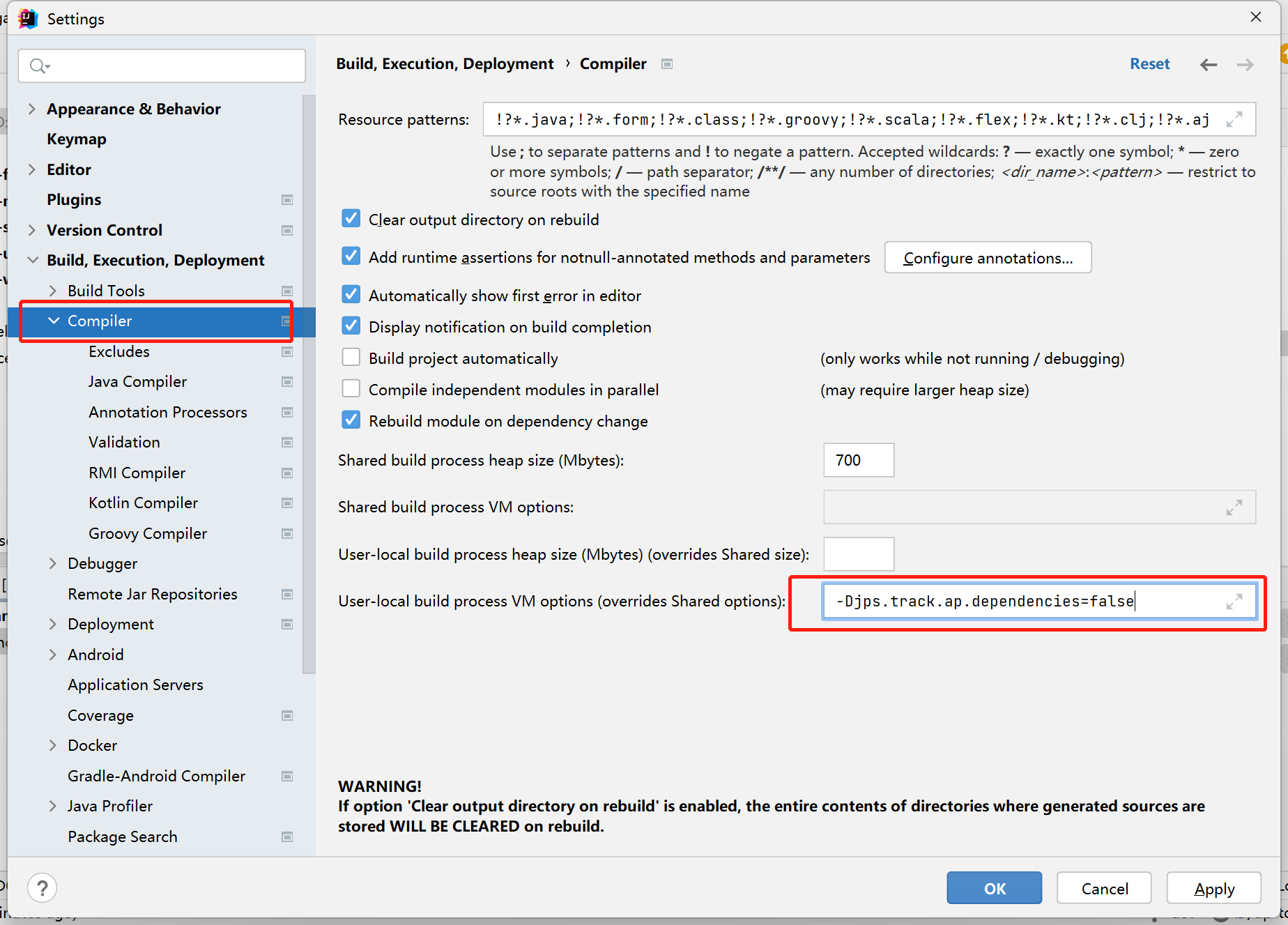
Task: Click project-level icon beside Kotlin Compiler
Action: (x=287, y=503)
